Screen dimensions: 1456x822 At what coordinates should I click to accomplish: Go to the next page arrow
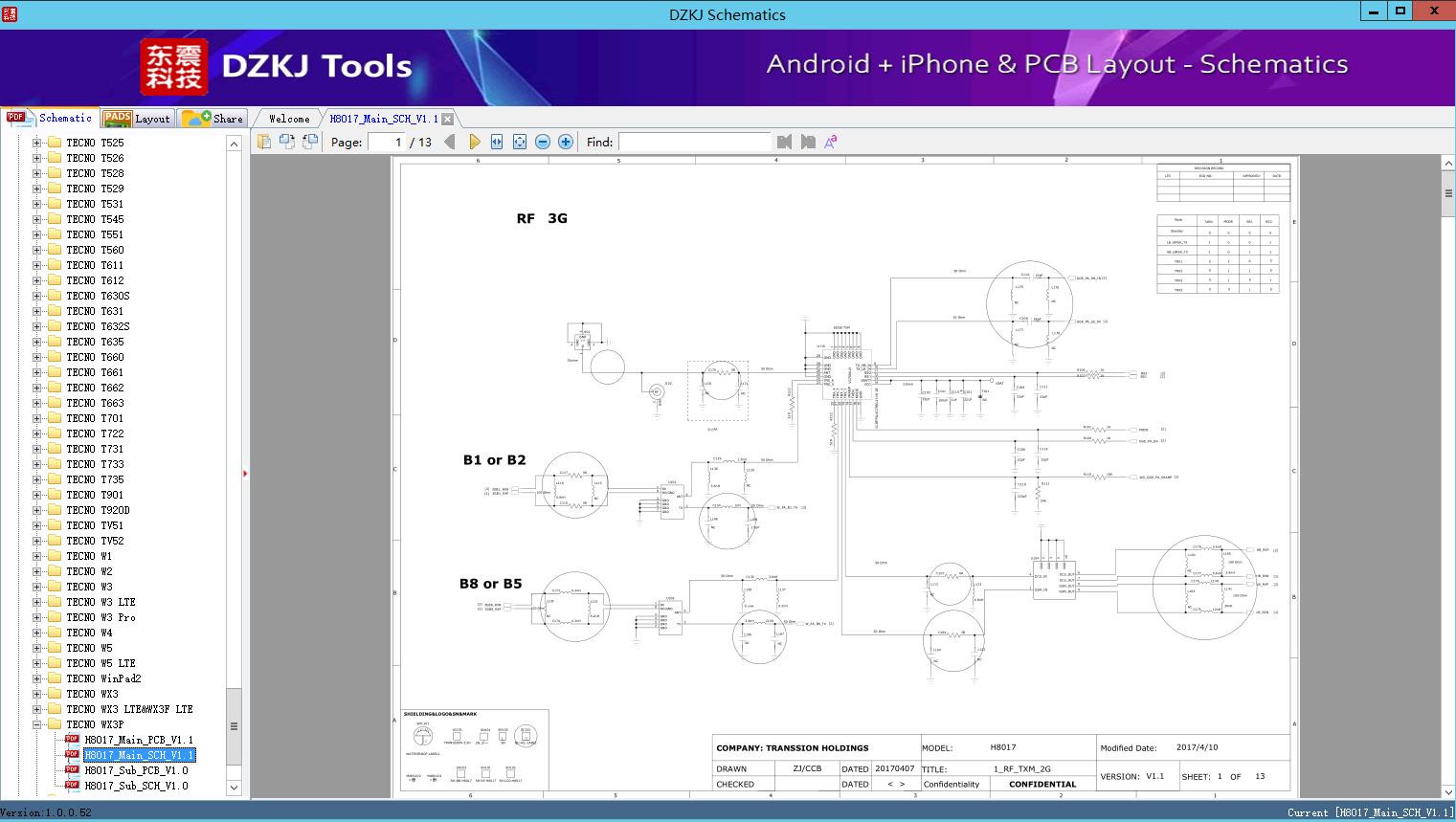tap(474, 142)
